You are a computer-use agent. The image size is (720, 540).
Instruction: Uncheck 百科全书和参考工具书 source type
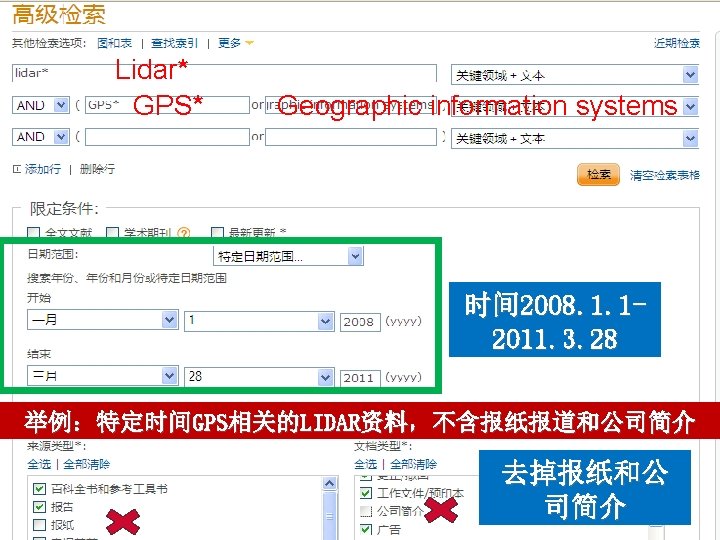pyautogui.click(x=40, y=489)
